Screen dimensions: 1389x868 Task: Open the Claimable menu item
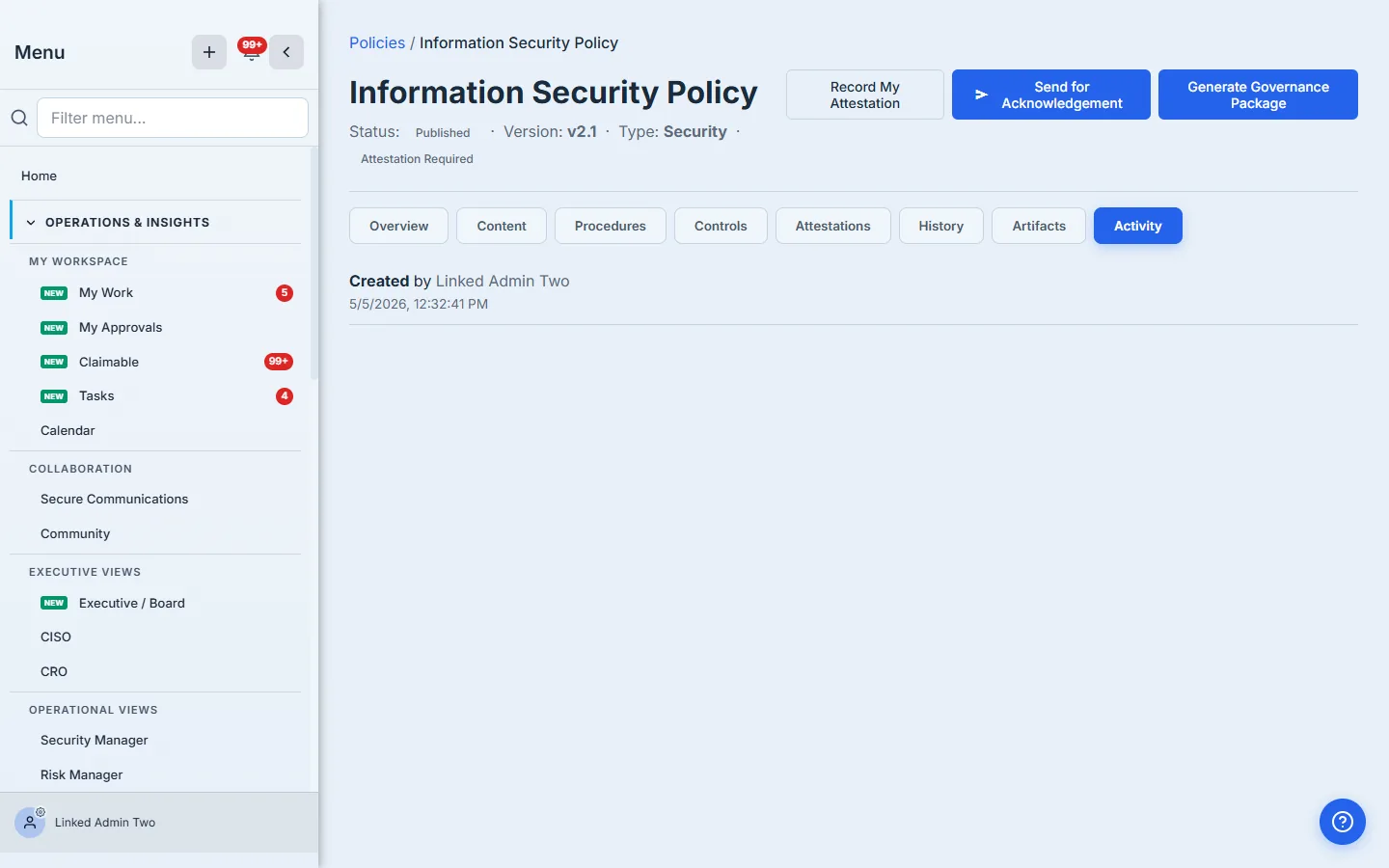coord(109,362)
